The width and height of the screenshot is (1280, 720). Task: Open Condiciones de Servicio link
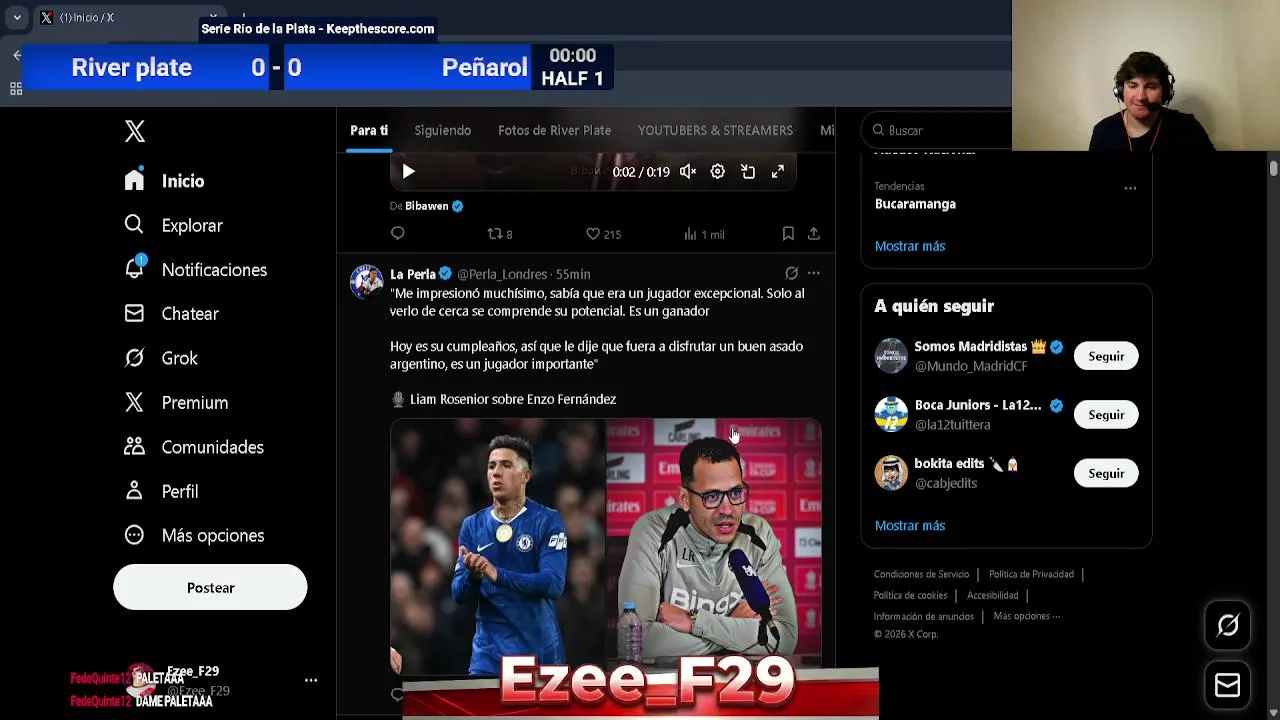pos(921,574)
